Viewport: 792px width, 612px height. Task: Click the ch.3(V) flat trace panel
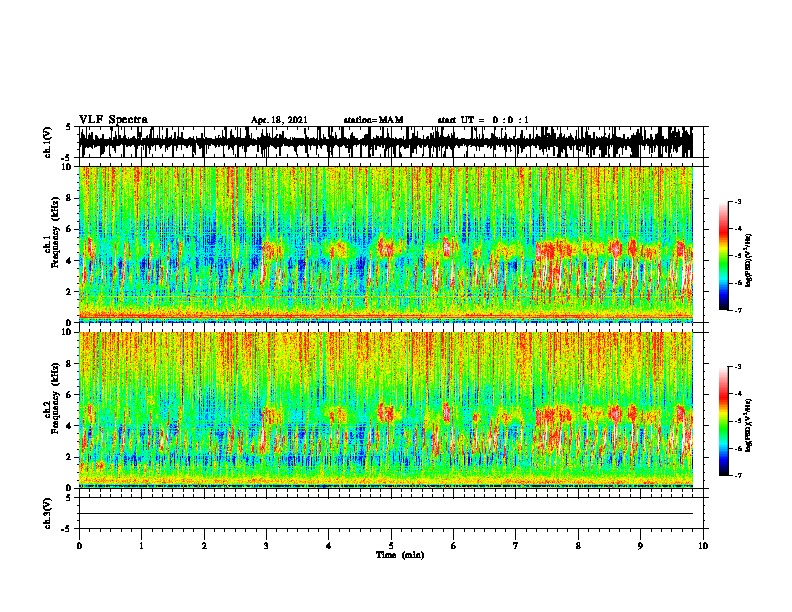point(391,513)
